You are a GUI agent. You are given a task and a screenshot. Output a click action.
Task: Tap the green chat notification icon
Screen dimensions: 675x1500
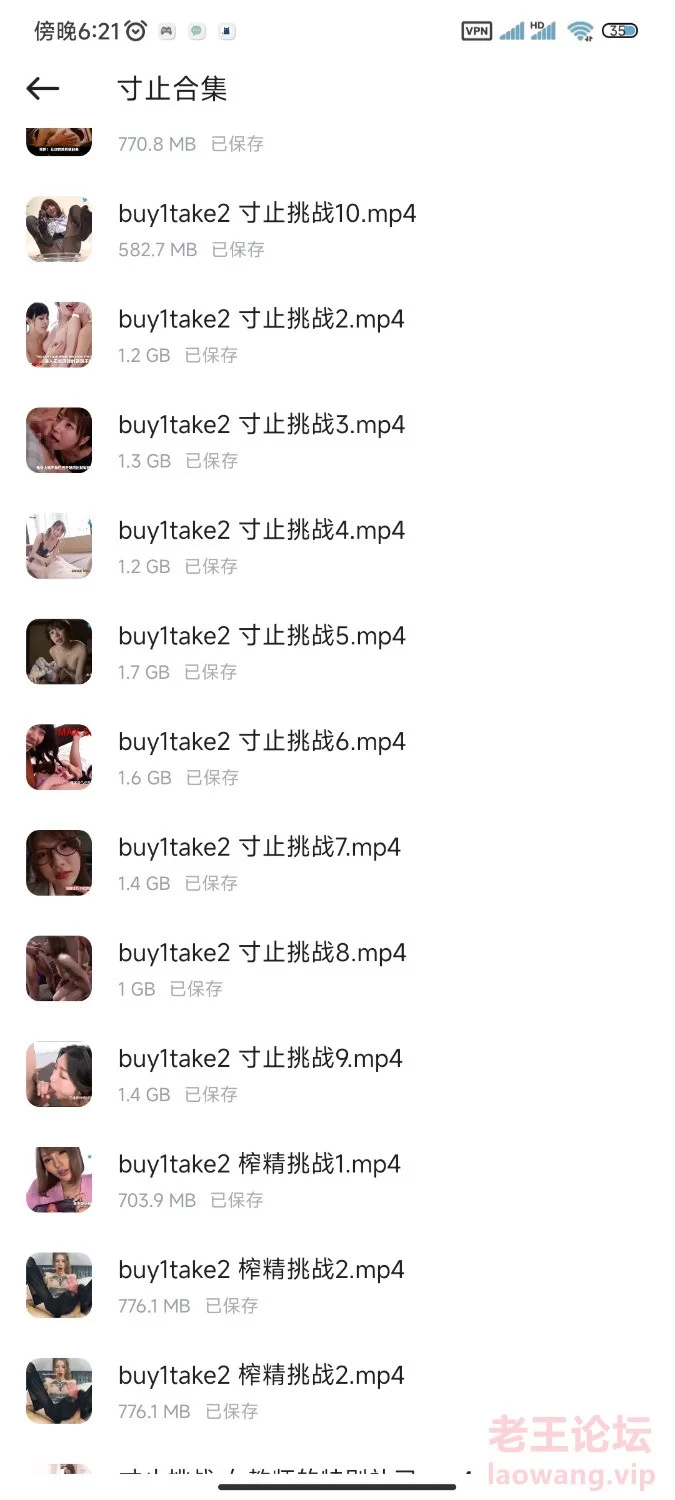click(x=198, y=31)
